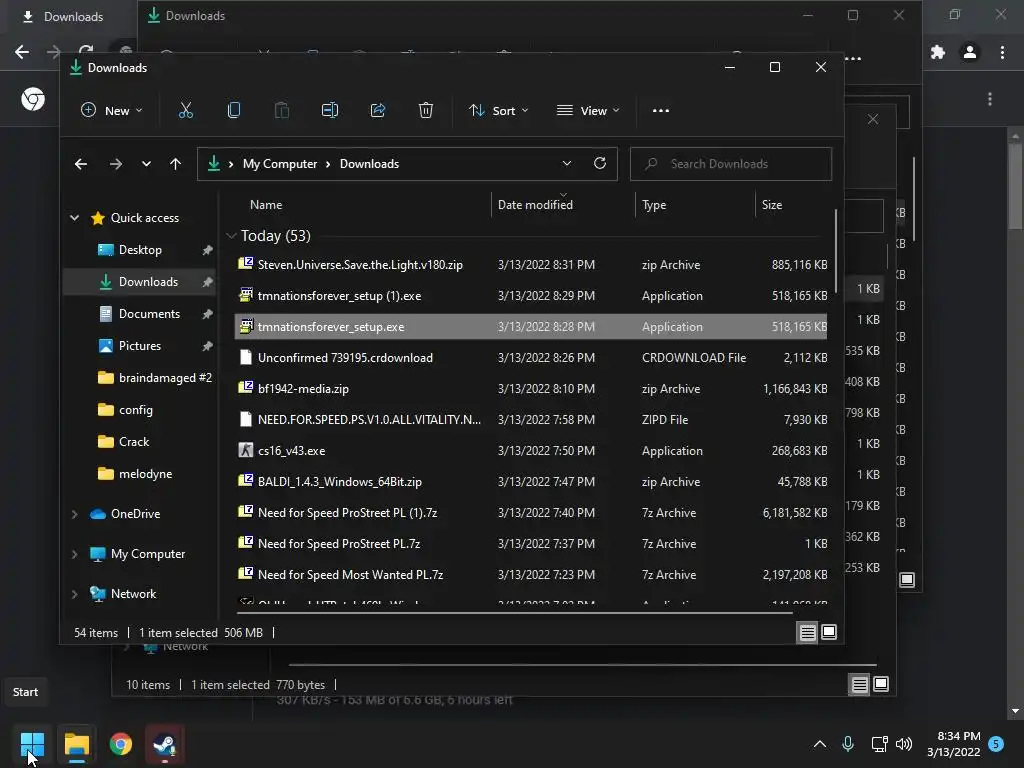Sort by the Date modified column
Viewport: 1024px width, 768px height.
[x=535, y=204]
